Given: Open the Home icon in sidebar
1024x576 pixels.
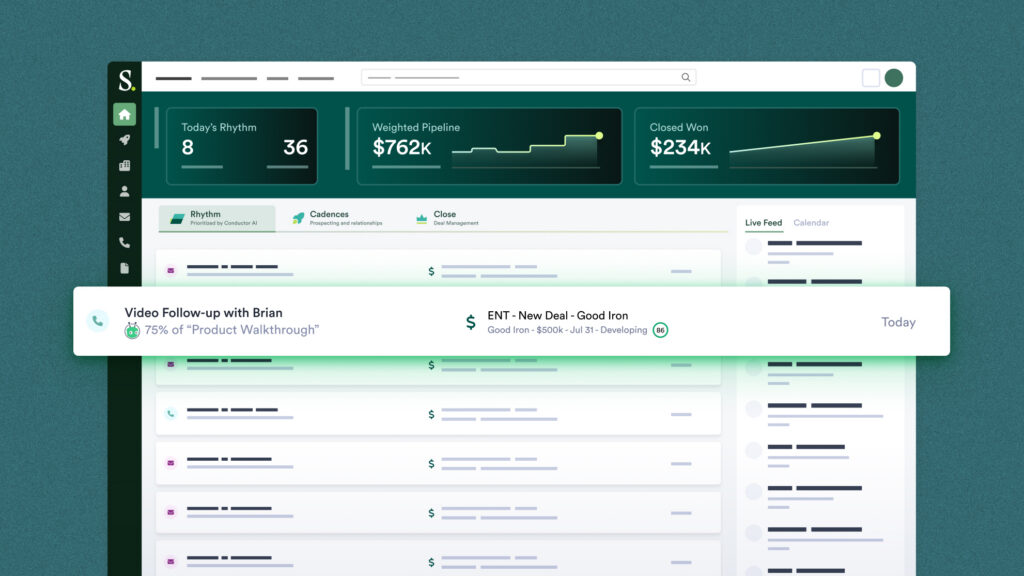Looking at the screenshot, I should 124,114.
